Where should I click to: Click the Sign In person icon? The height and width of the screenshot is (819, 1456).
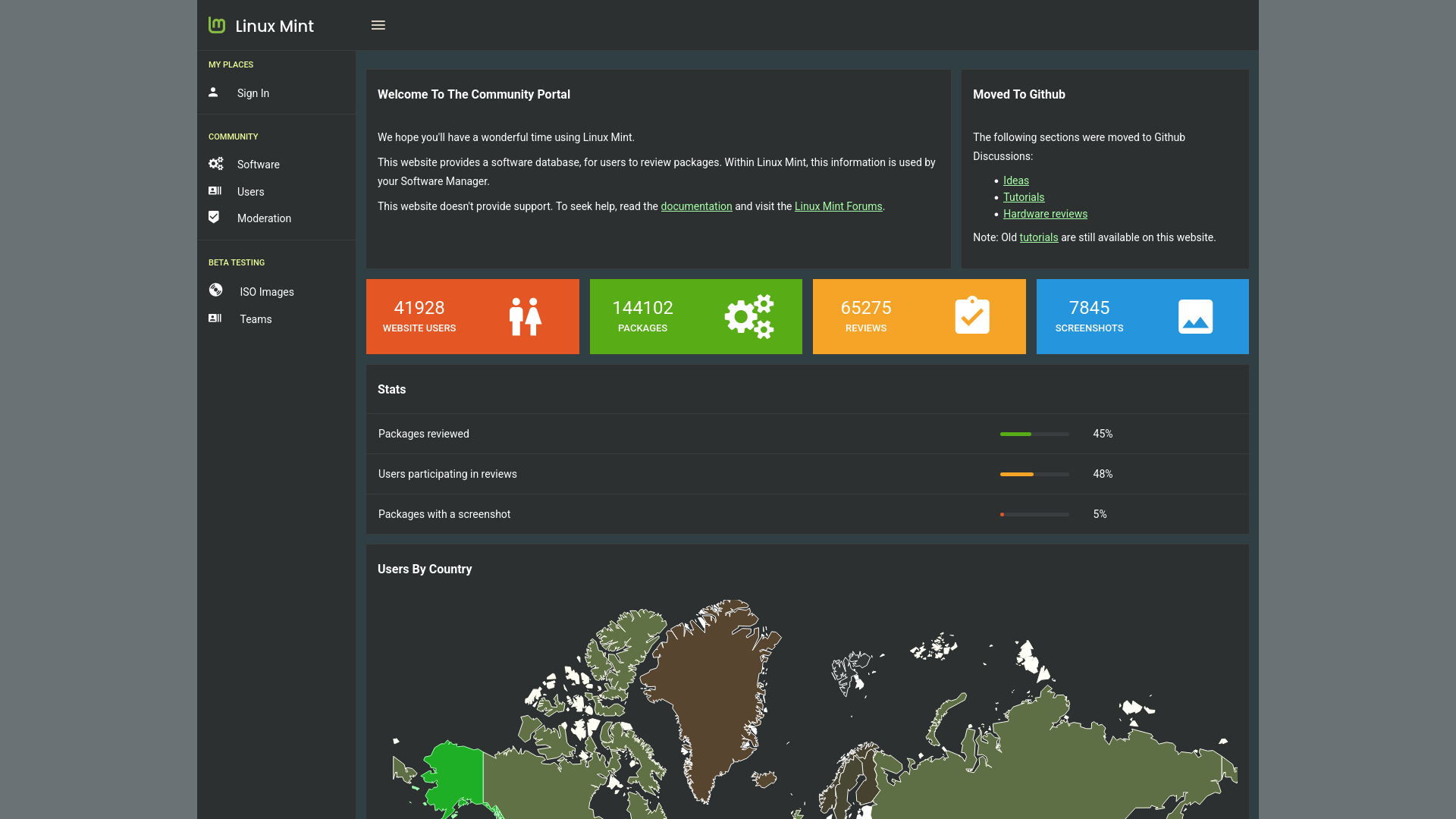pos(213,93)
